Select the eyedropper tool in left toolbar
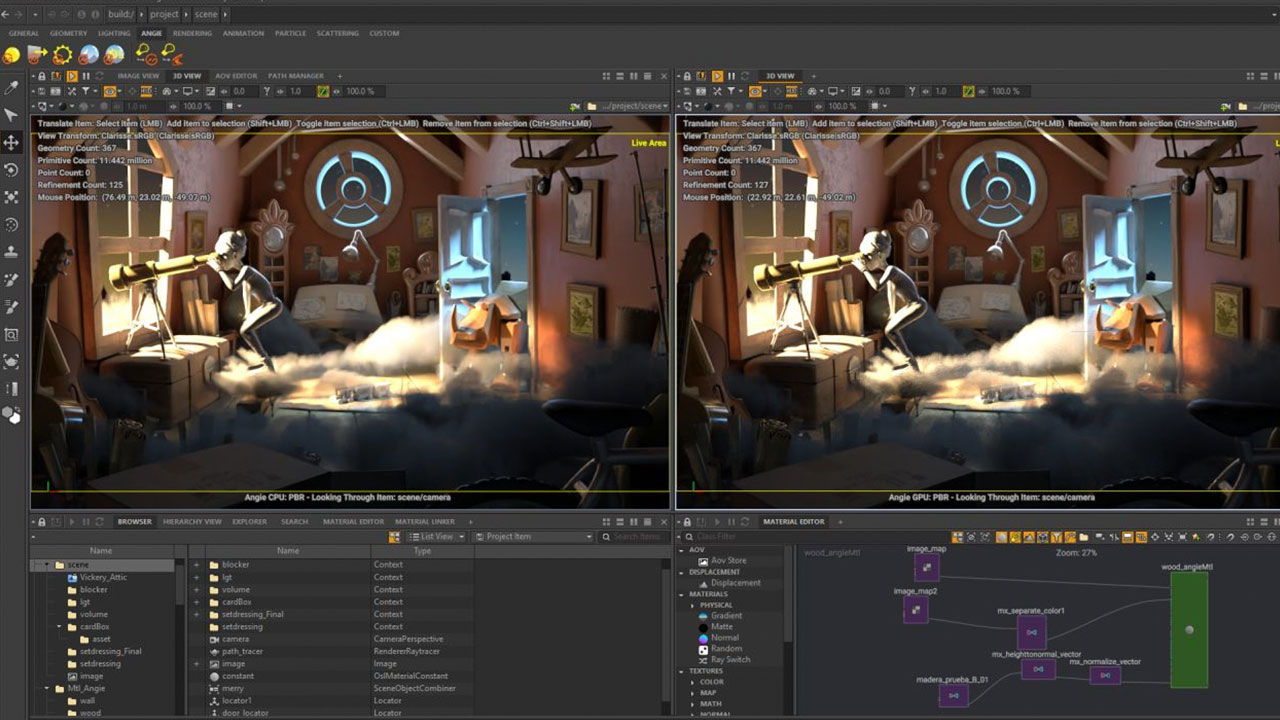1280x720 pixels. [x=12, y=88]
